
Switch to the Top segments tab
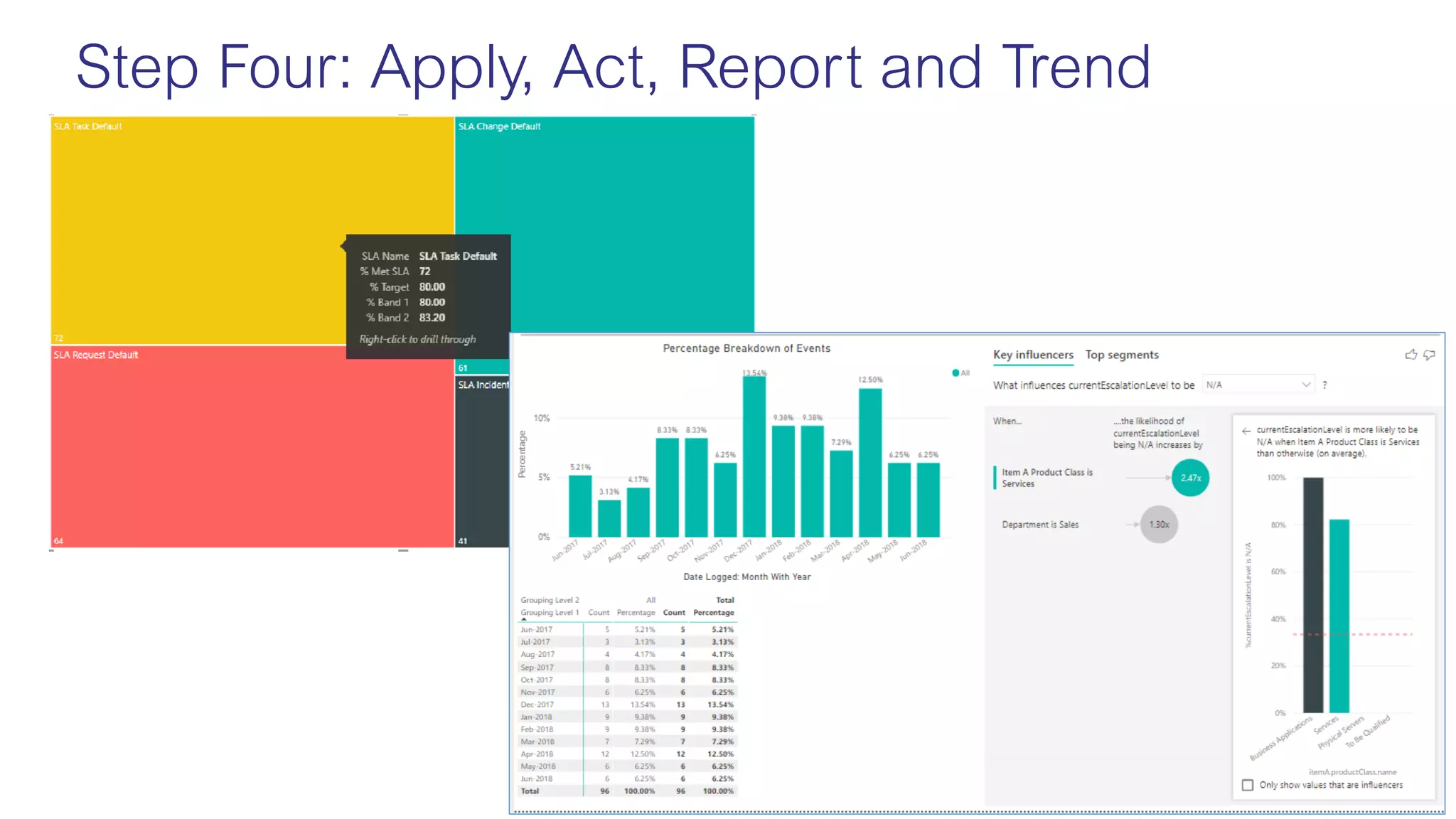coord(1121,355)
